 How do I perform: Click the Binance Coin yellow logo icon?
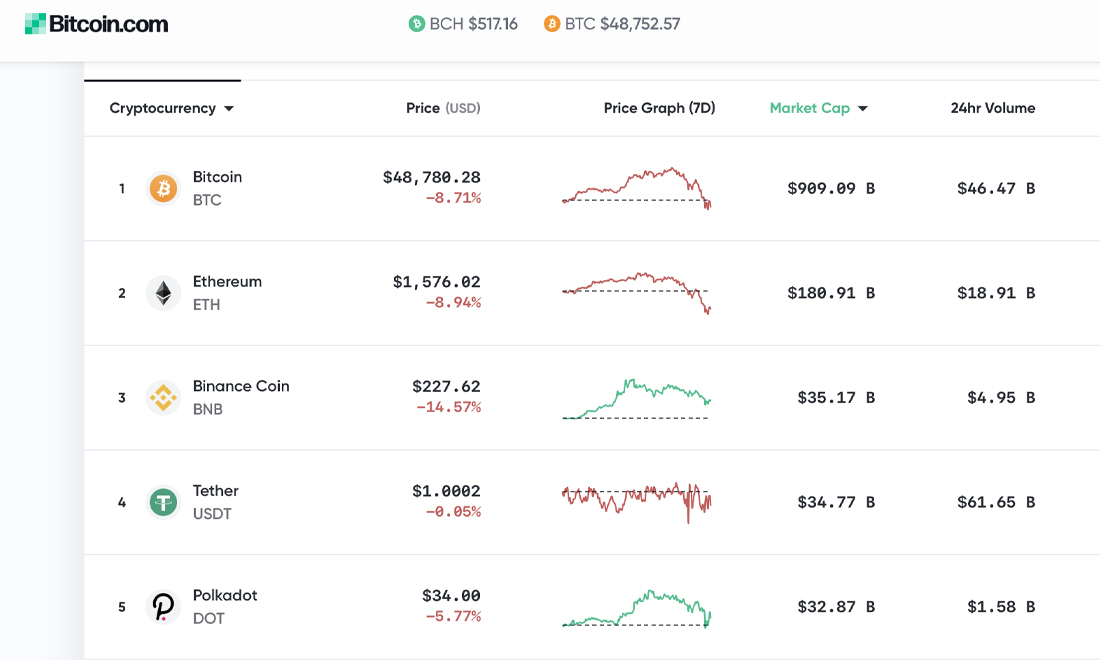[163, 398]
